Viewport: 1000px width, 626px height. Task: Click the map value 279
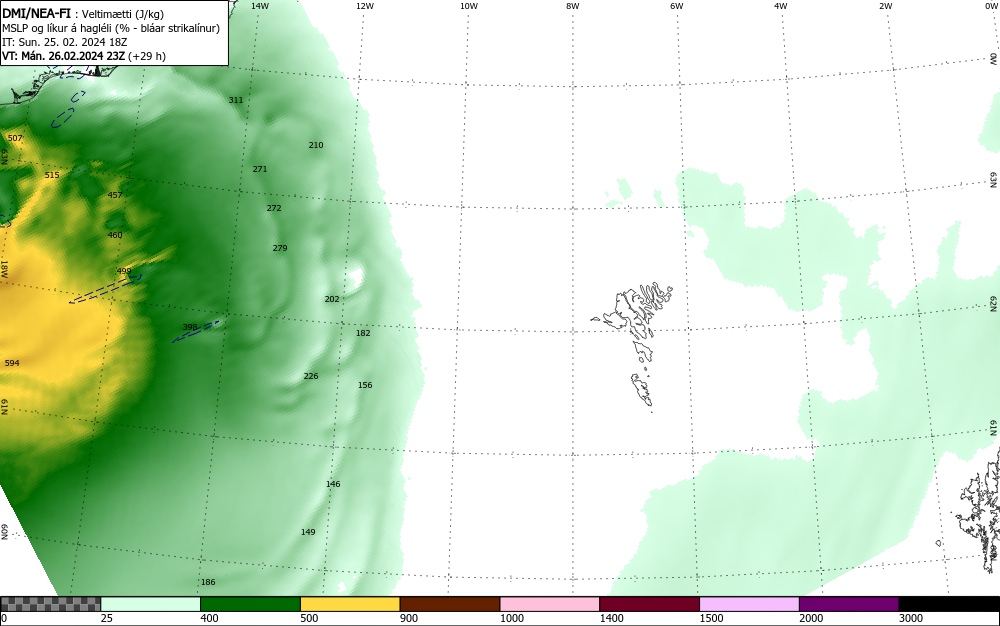[x=279, y=249]
